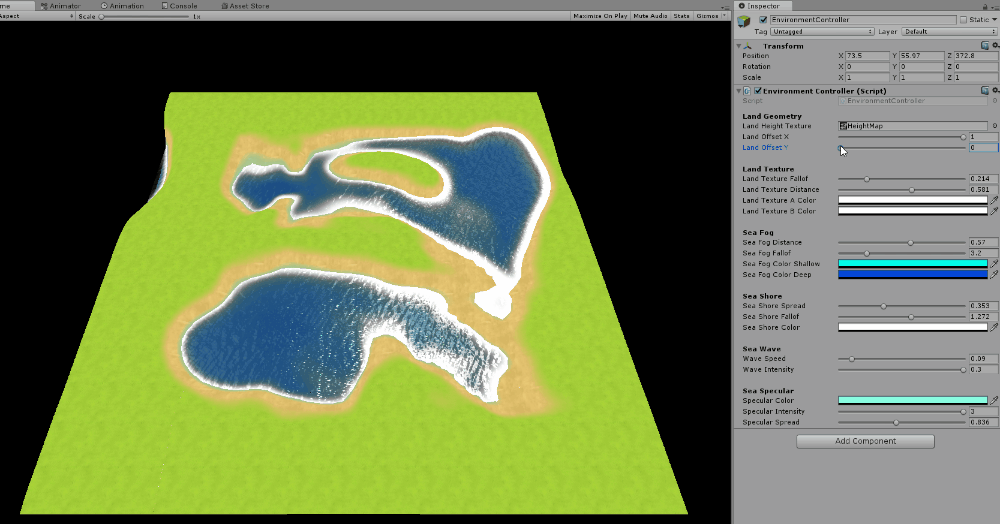The image size is (1000, 524).
Task: Open the Land Texture A Color swatch
Action: pyautogui.click(x=913, y=200)
